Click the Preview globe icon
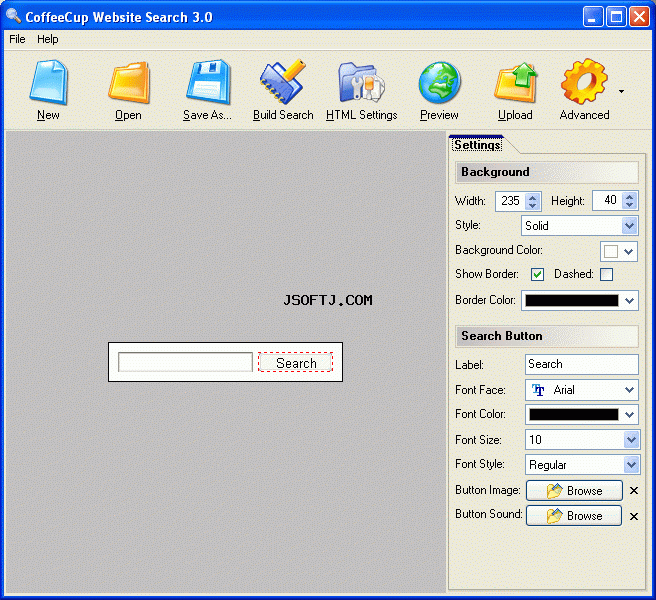 point(439,82)
